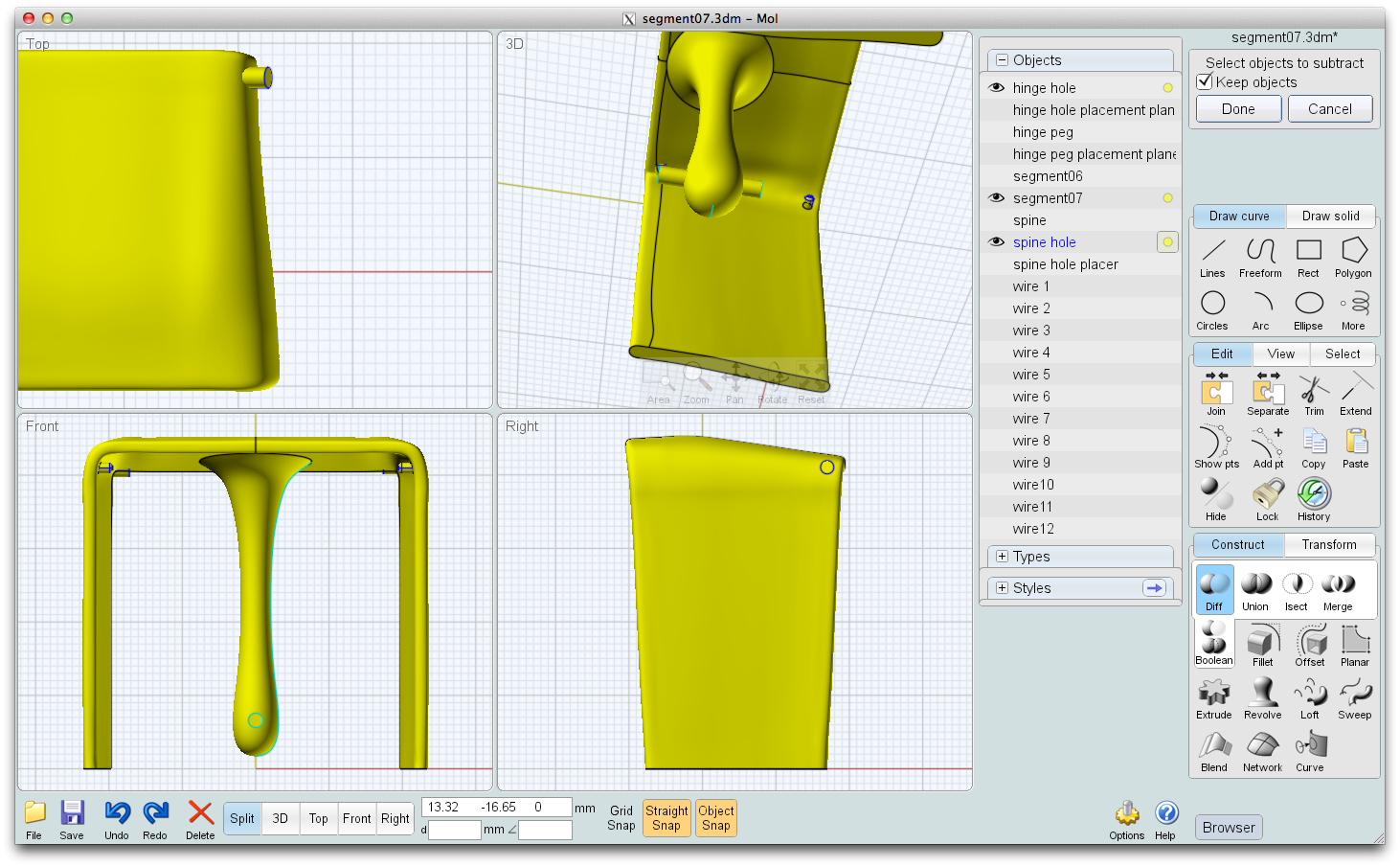Expand the Styles section

pyautogui.click(x=1003, y=587)
